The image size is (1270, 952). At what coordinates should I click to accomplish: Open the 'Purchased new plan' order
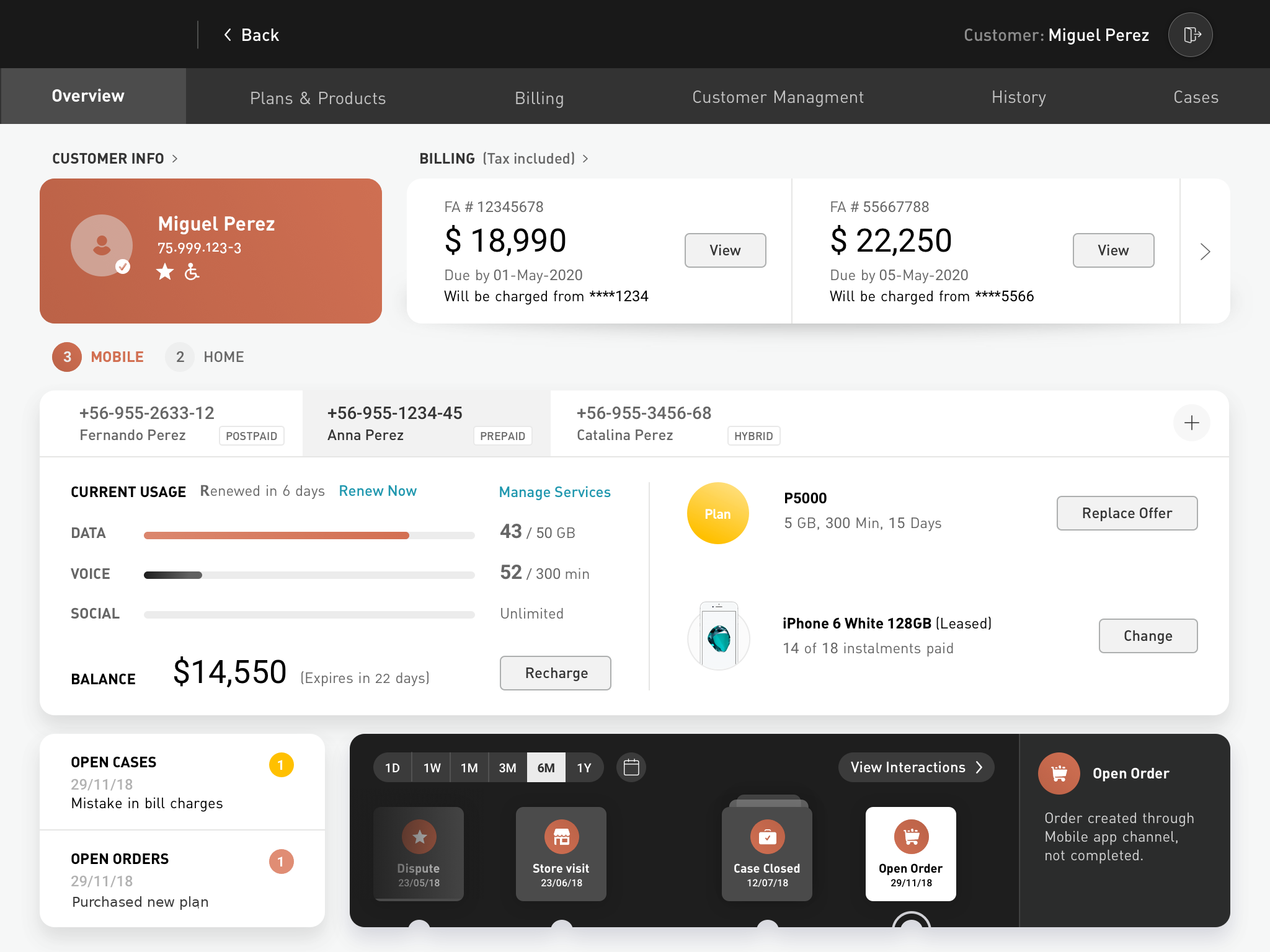coord(182,879)
